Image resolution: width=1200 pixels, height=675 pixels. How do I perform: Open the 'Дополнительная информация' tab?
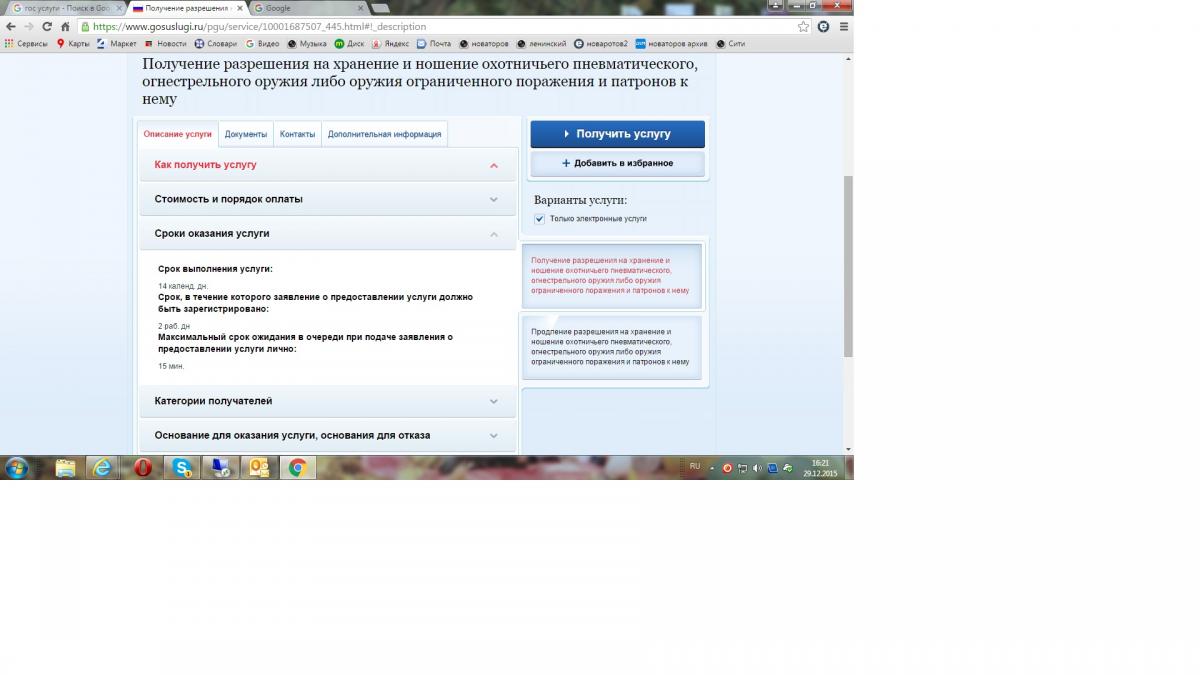384,134
